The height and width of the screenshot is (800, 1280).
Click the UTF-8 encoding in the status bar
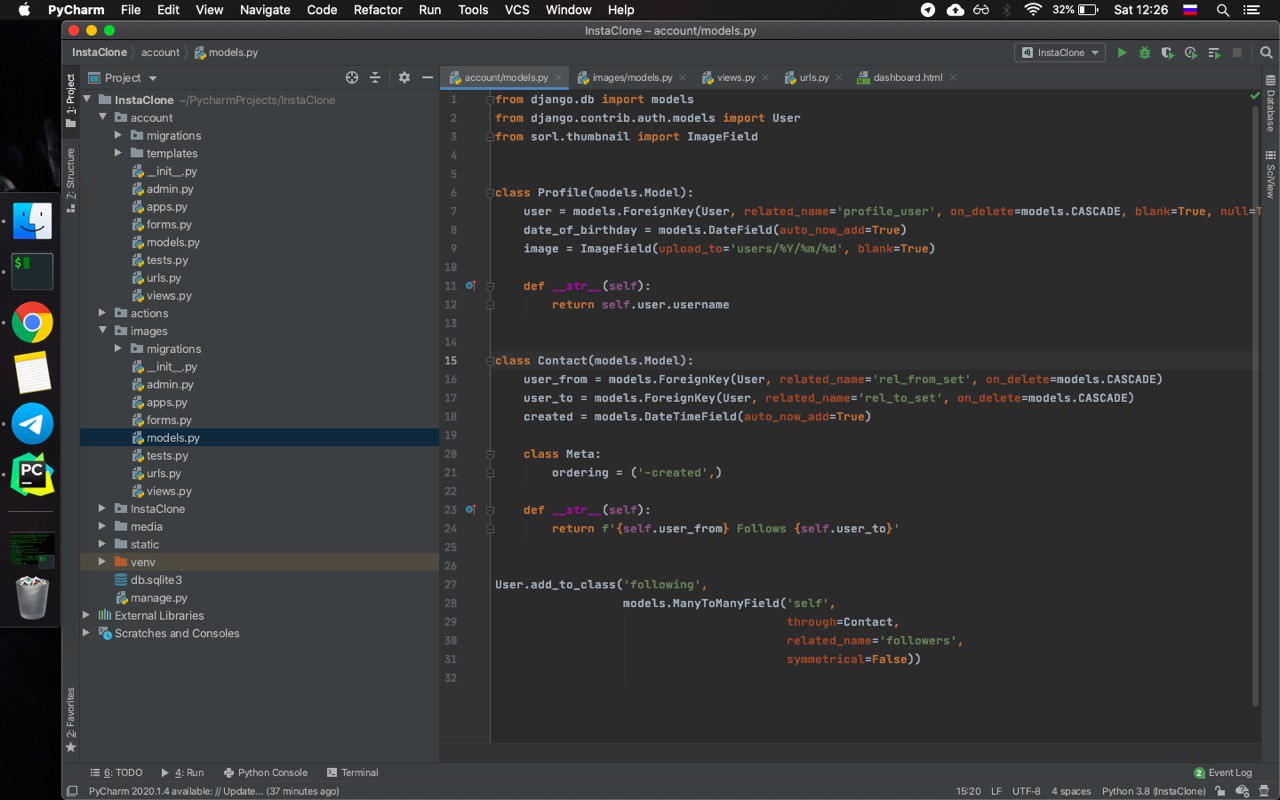point(1026,791)
